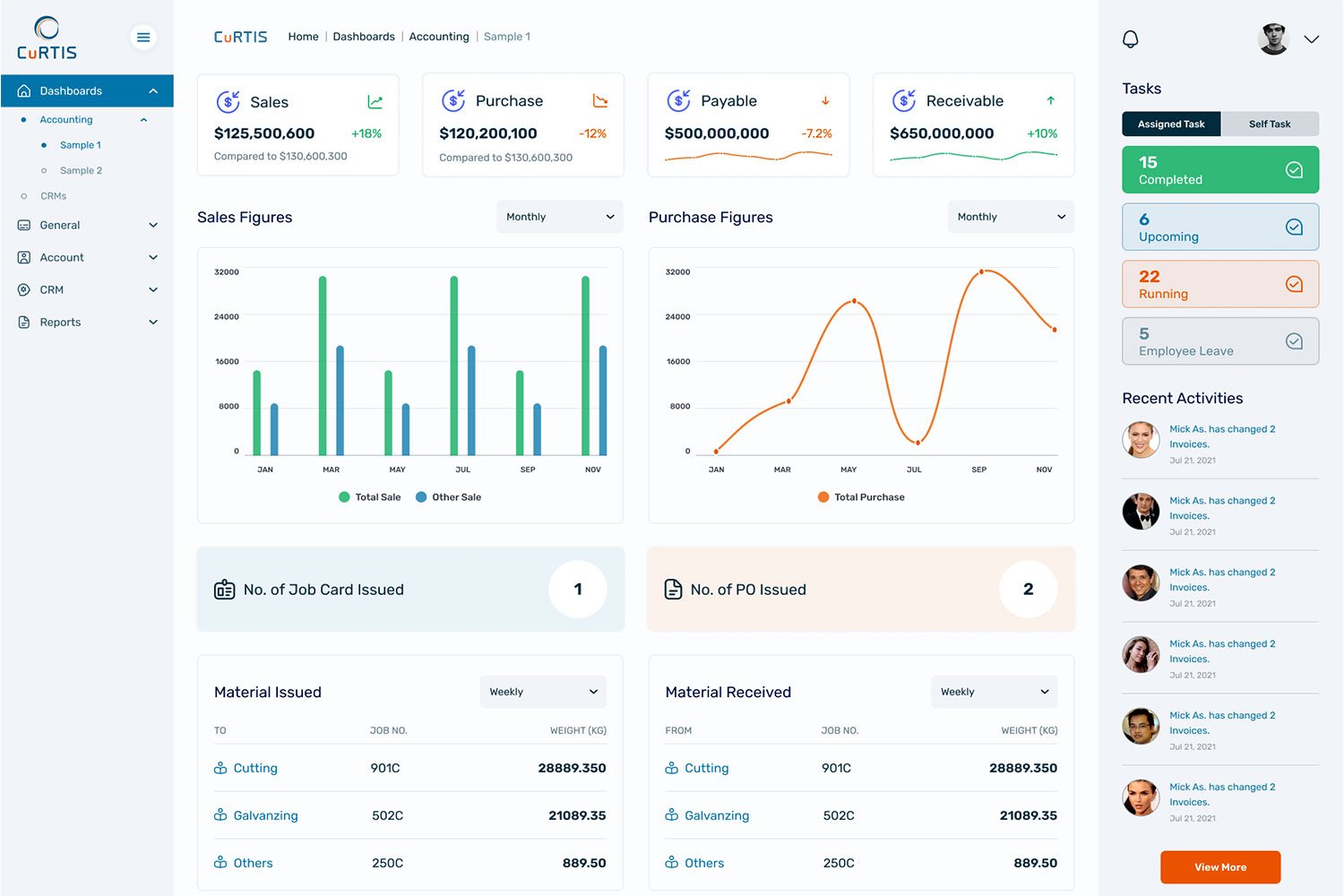Toggle the Other Sale legend item
The height and width of the screenshot is (896, 1344).
[x=448, y=496]
